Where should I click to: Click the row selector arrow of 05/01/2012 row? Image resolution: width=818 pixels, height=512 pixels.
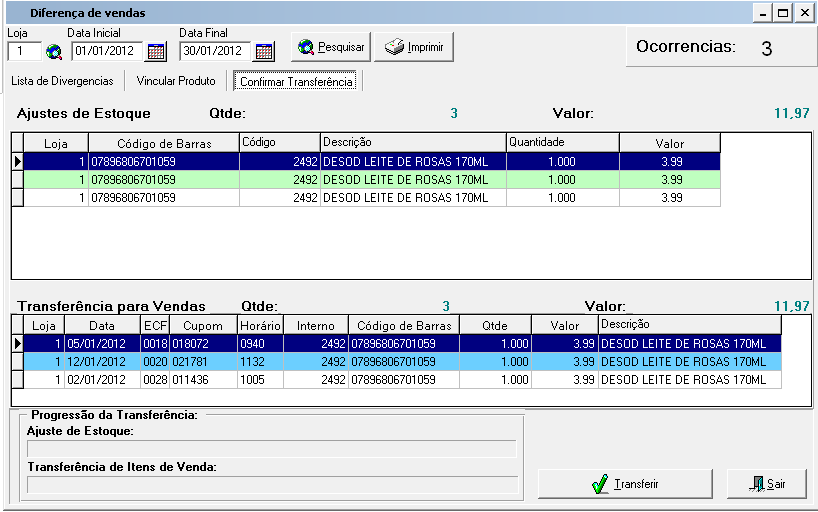[x=17, y=344]
